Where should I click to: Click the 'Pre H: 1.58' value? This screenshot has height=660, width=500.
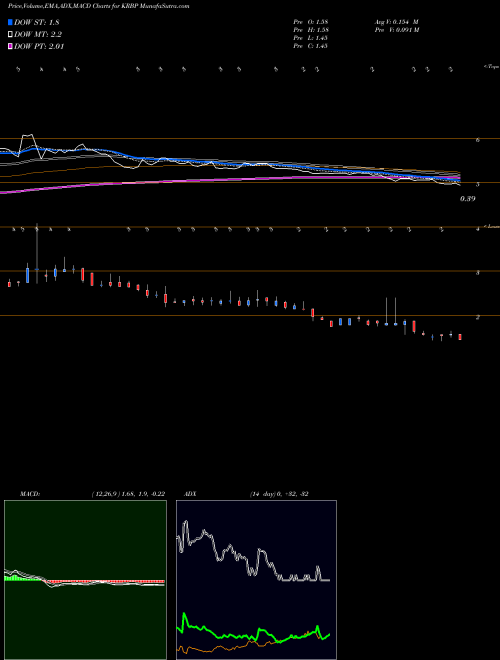coord(310,30)
